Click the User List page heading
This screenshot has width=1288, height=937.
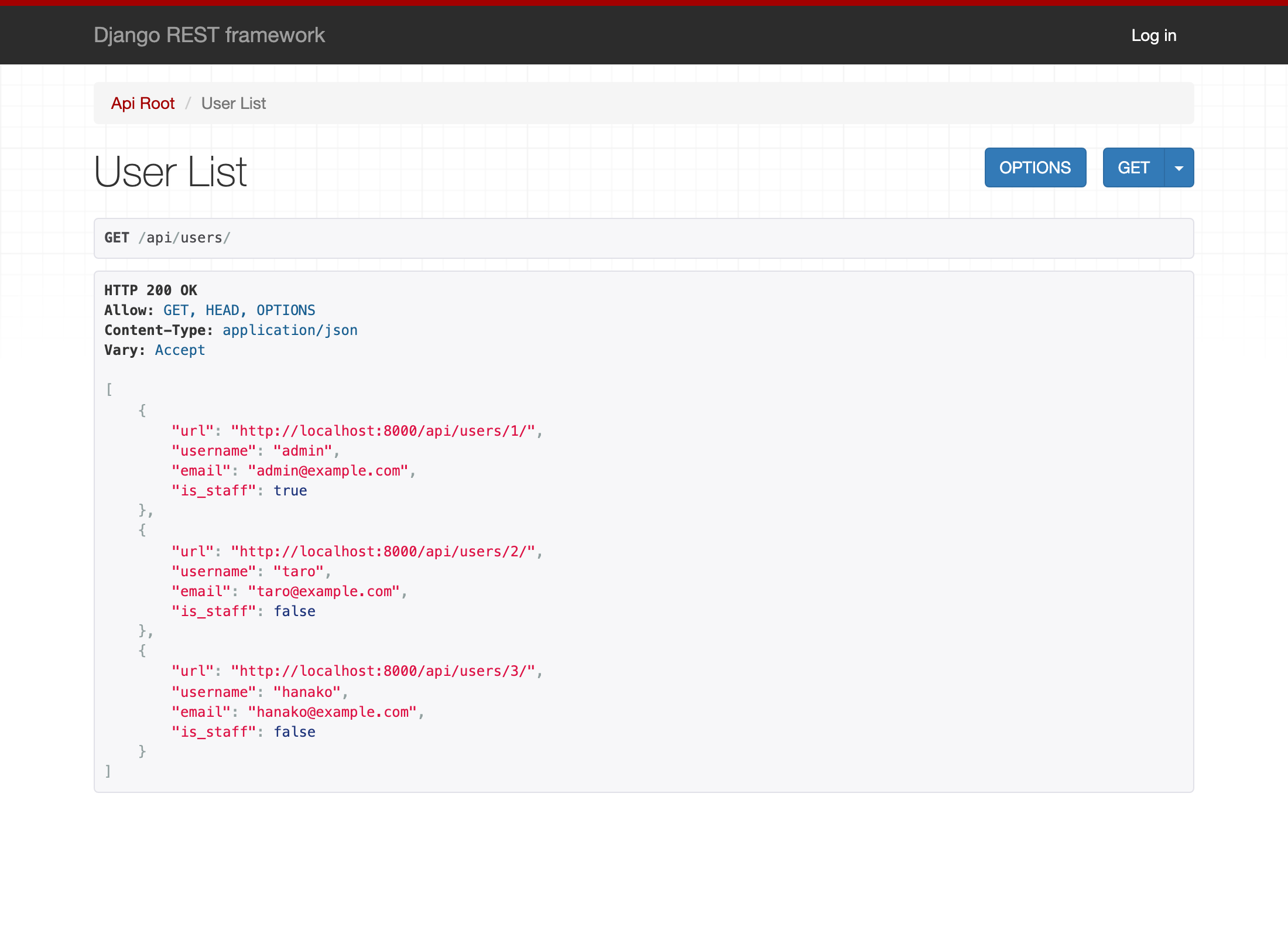170,172
